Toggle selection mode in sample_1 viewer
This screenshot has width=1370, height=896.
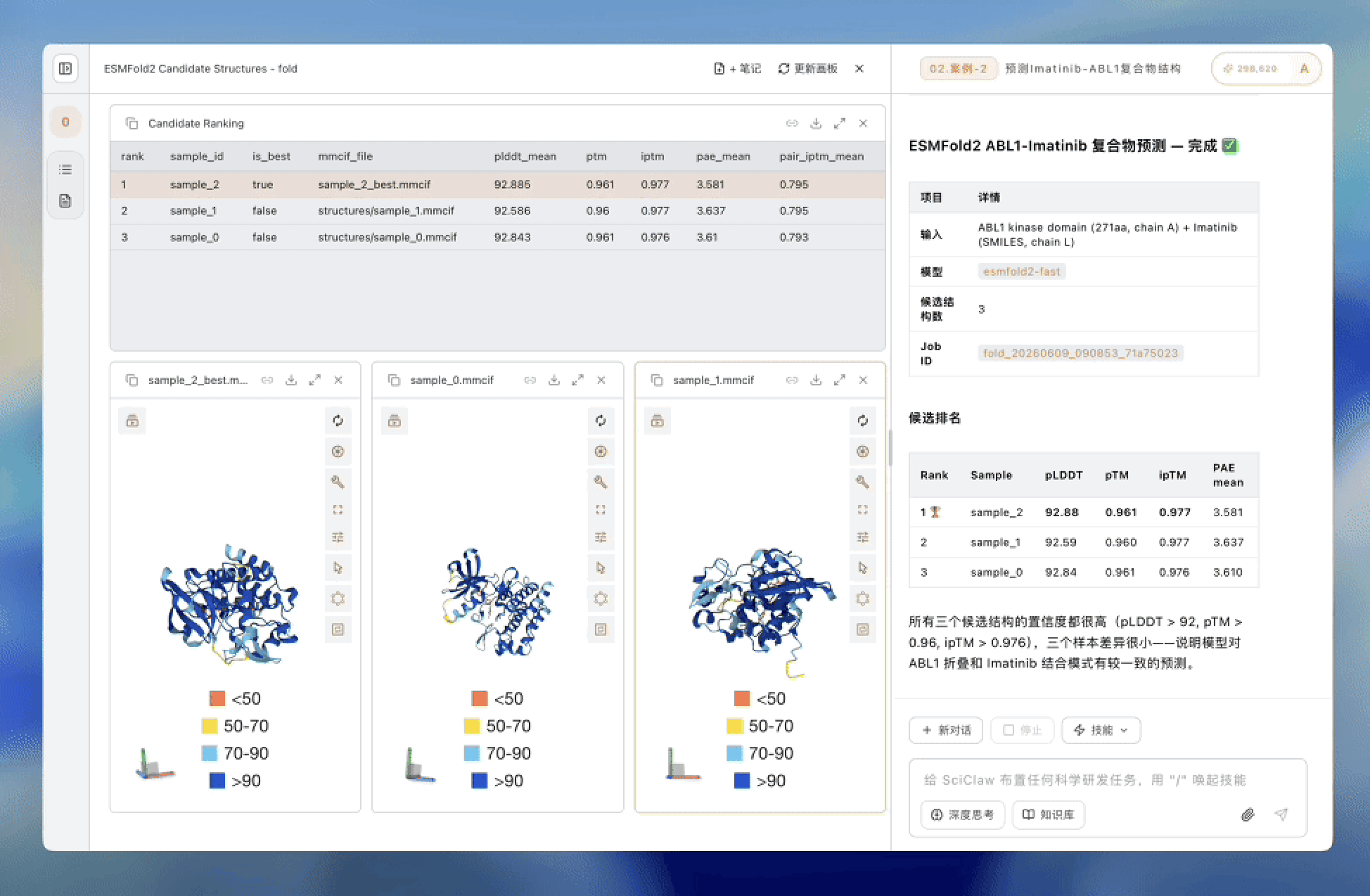863,568
